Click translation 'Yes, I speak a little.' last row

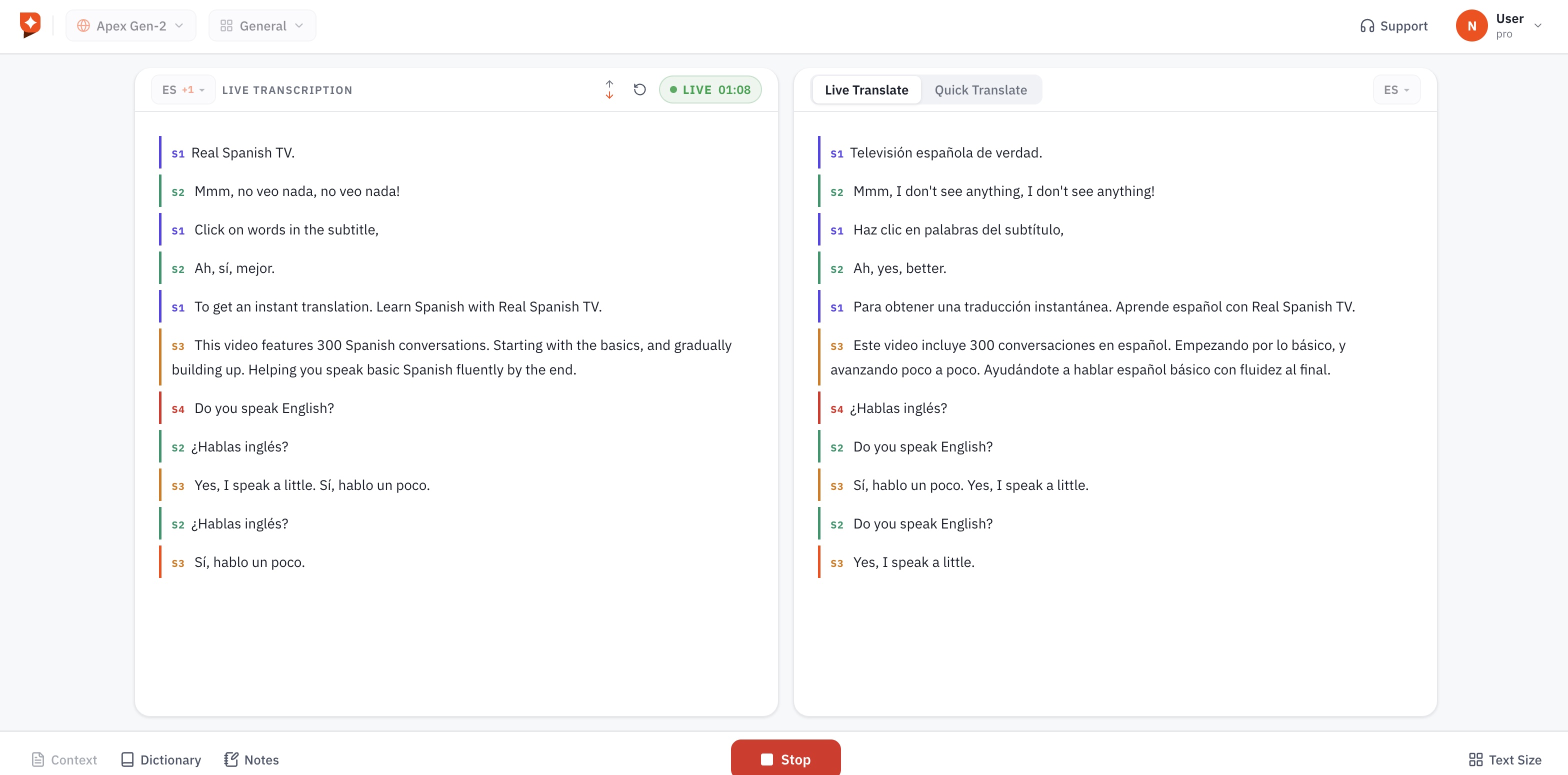pos(913,562)
